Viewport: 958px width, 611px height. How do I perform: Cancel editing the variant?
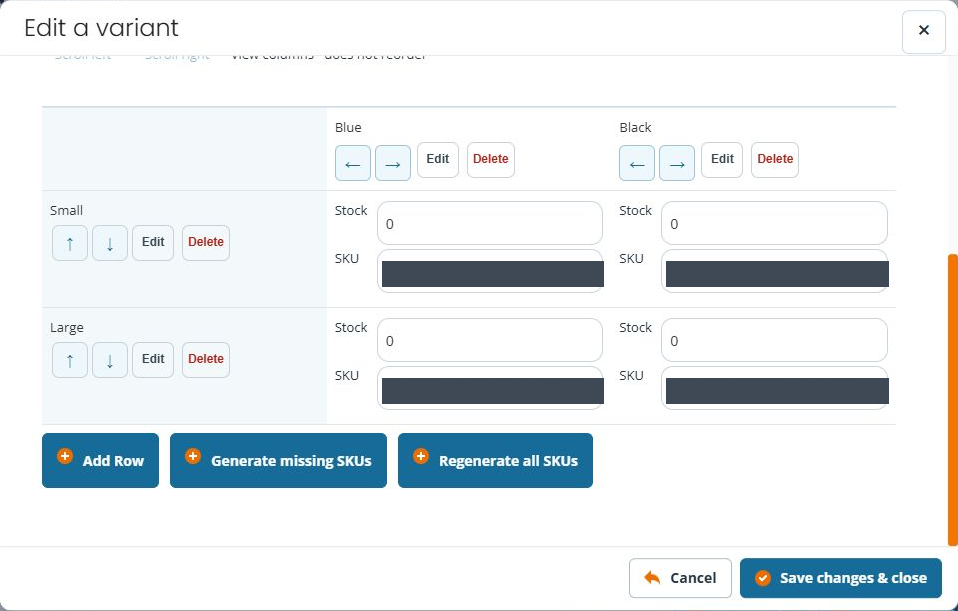pyautogui.click(x=680, y=578)
